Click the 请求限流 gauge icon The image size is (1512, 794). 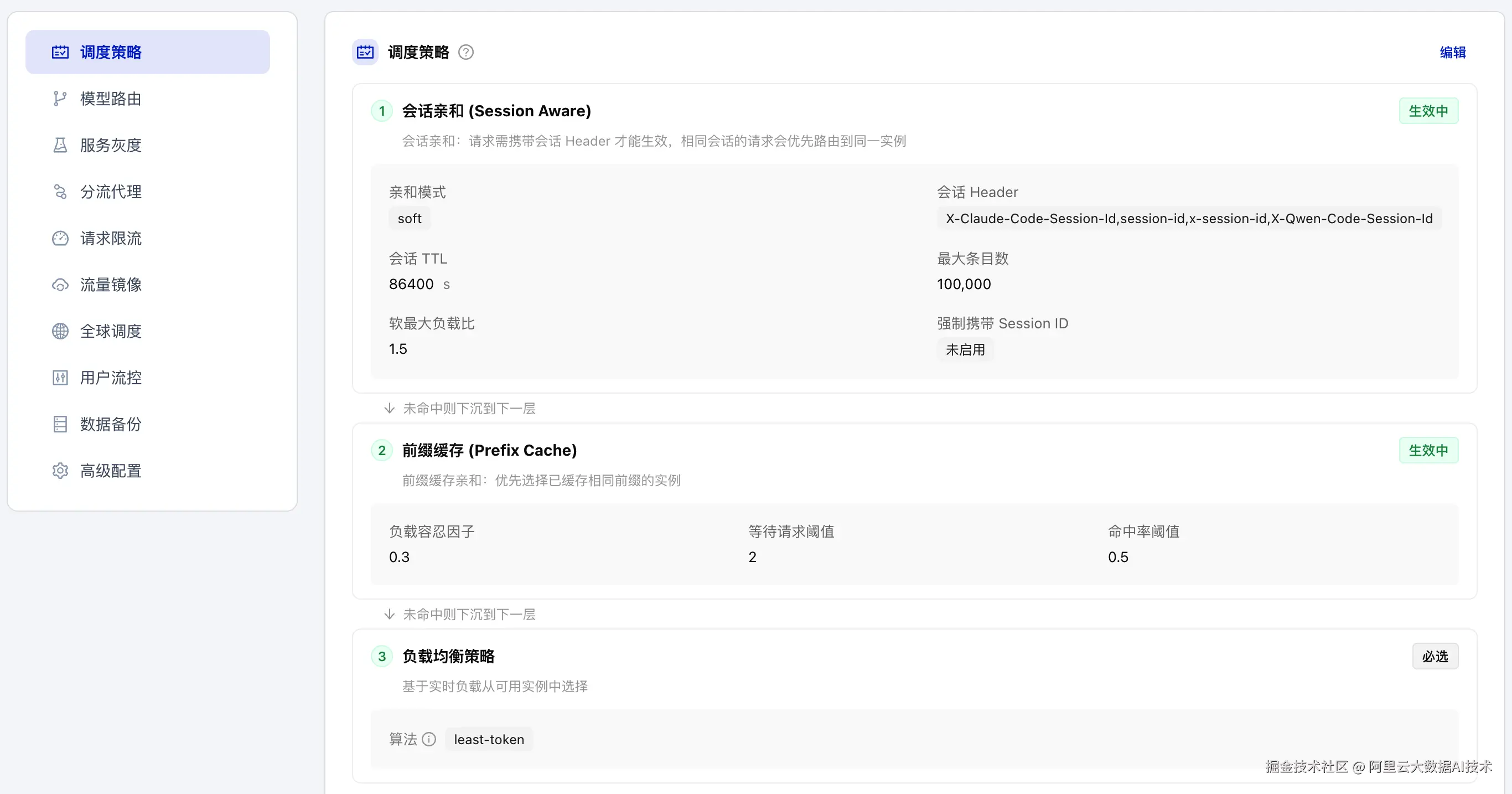[x=60, y=238]
